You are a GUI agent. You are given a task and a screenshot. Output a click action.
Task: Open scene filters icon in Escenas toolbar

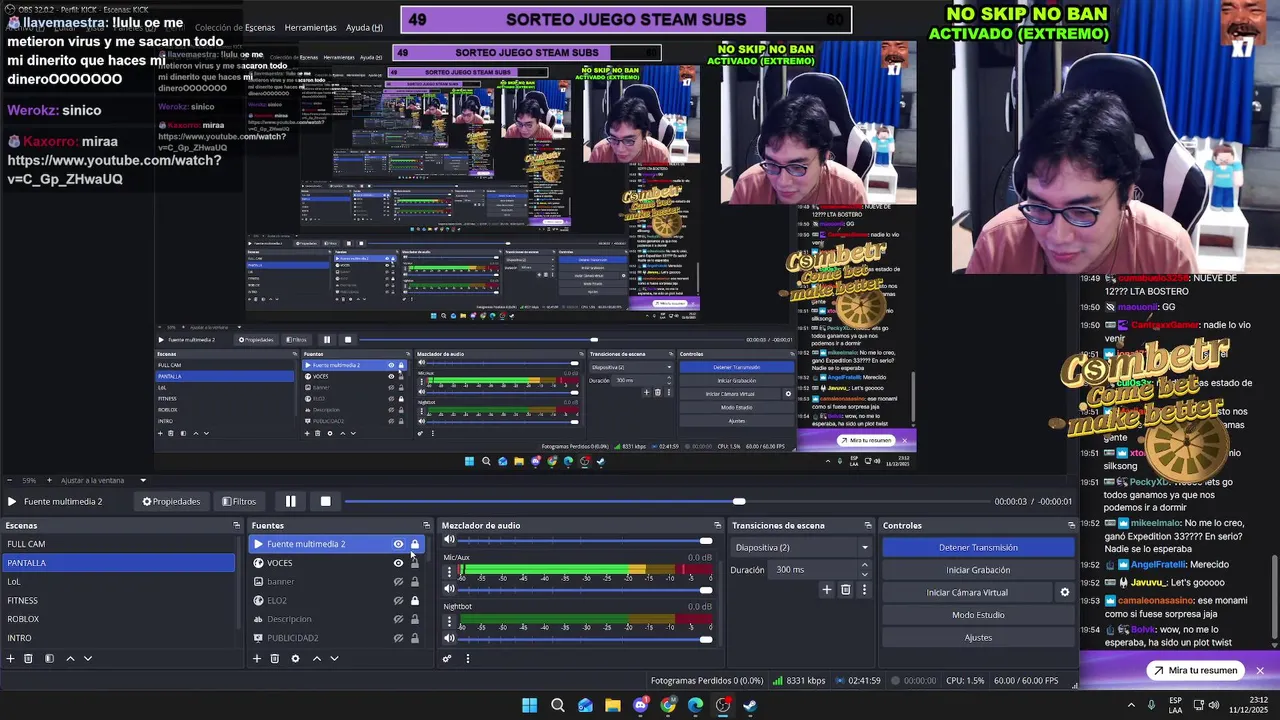tap(49, 658)
